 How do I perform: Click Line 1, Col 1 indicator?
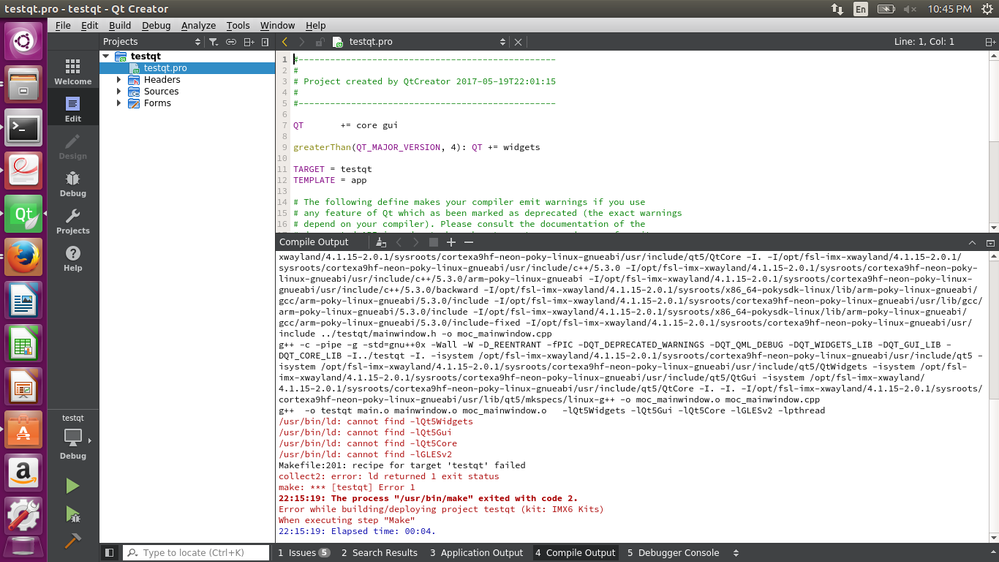924,42
